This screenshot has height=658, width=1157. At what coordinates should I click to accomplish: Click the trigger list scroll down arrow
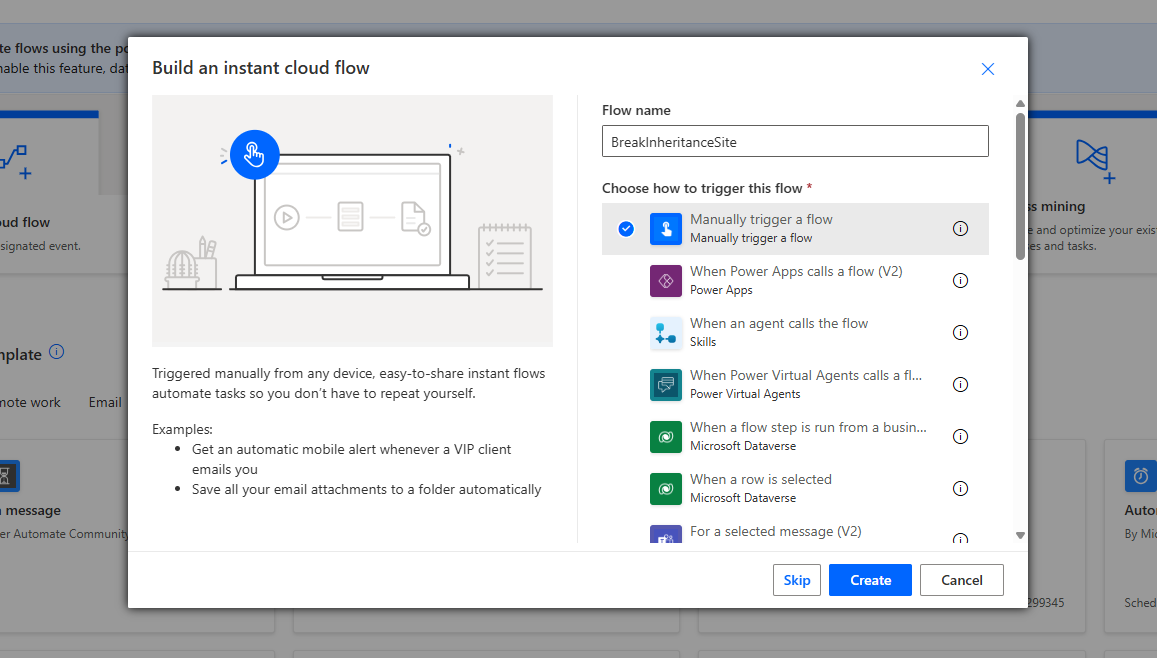[x=1020, y=536]
